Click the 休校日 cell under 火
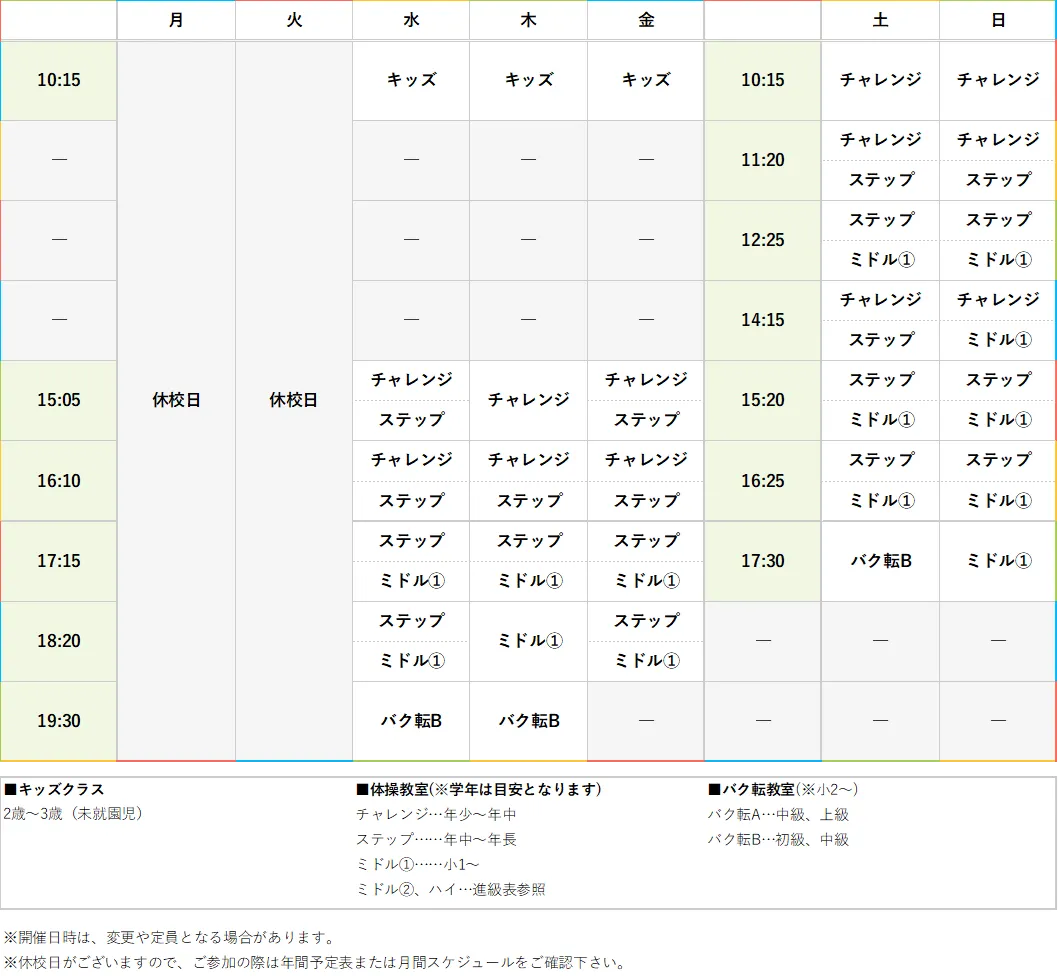 point(293,400)
